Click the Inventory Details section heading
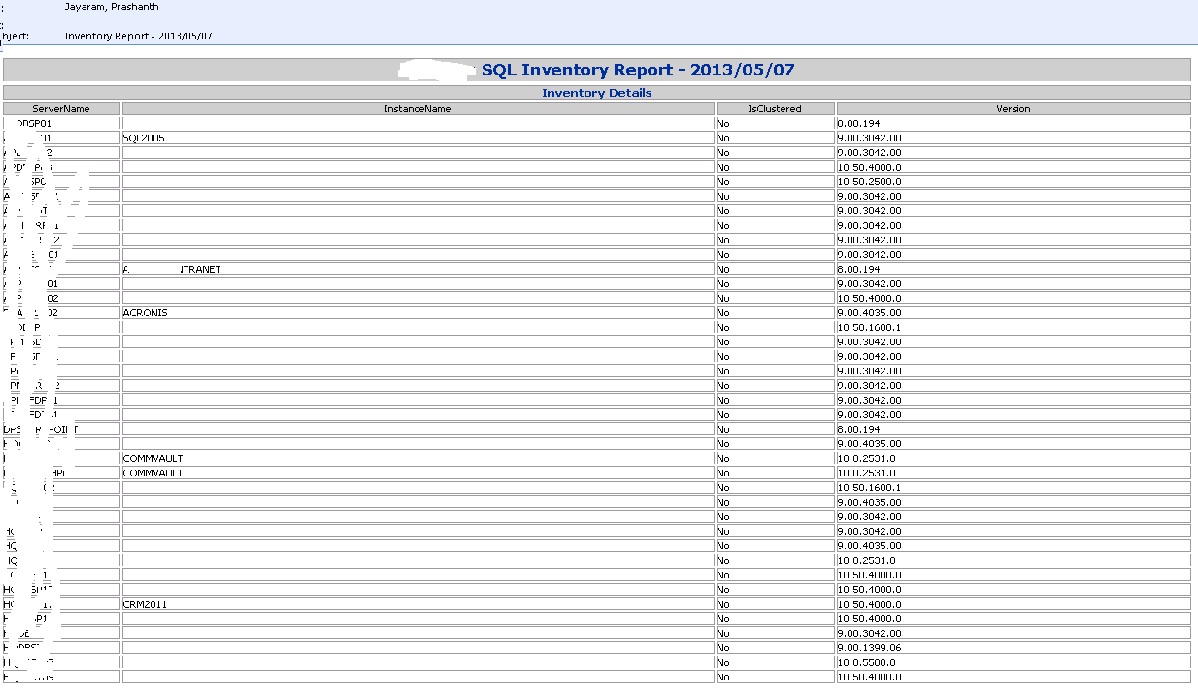 tap(597, 93)
